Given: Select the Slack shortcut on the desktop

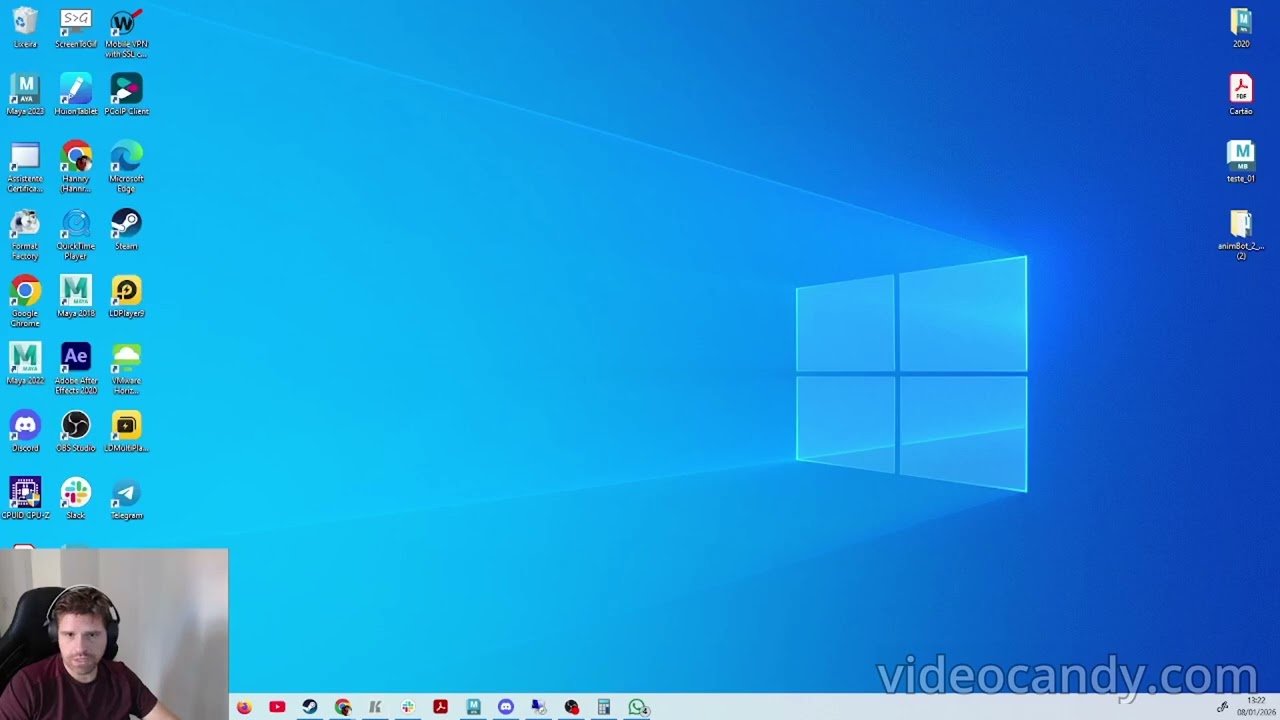Looking at the screenshot, I should point(76,498).
